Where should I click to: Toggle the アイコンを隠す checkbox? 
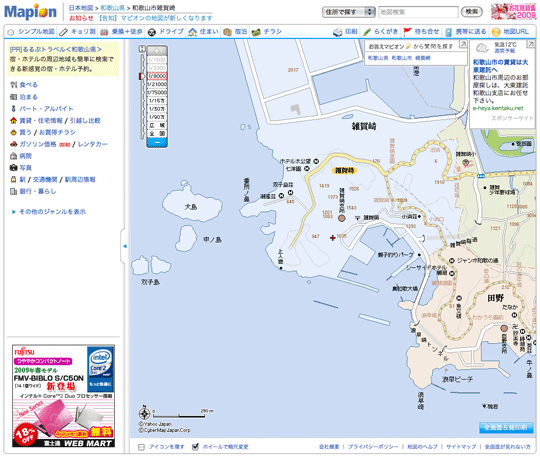141,447
